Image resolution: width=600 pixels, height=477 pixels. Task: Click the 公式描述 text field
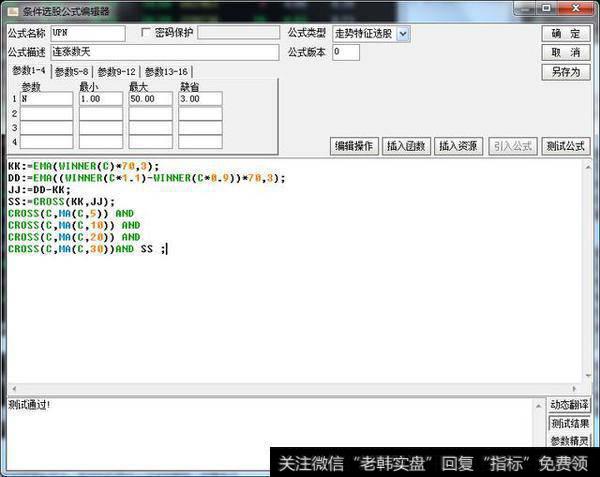pyautogui.click(x=165, y=52)
